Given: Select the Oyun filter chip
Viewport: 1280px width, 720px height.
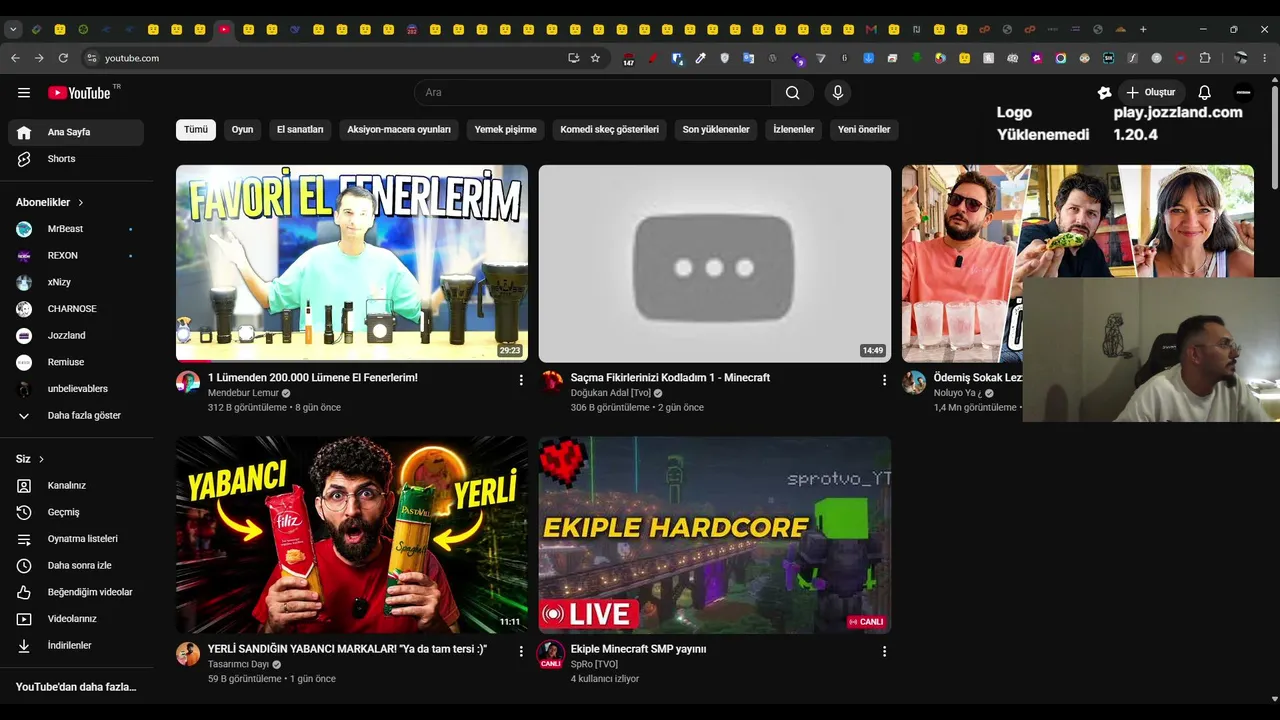Looking at the screenshot, I should pos(242,129).
